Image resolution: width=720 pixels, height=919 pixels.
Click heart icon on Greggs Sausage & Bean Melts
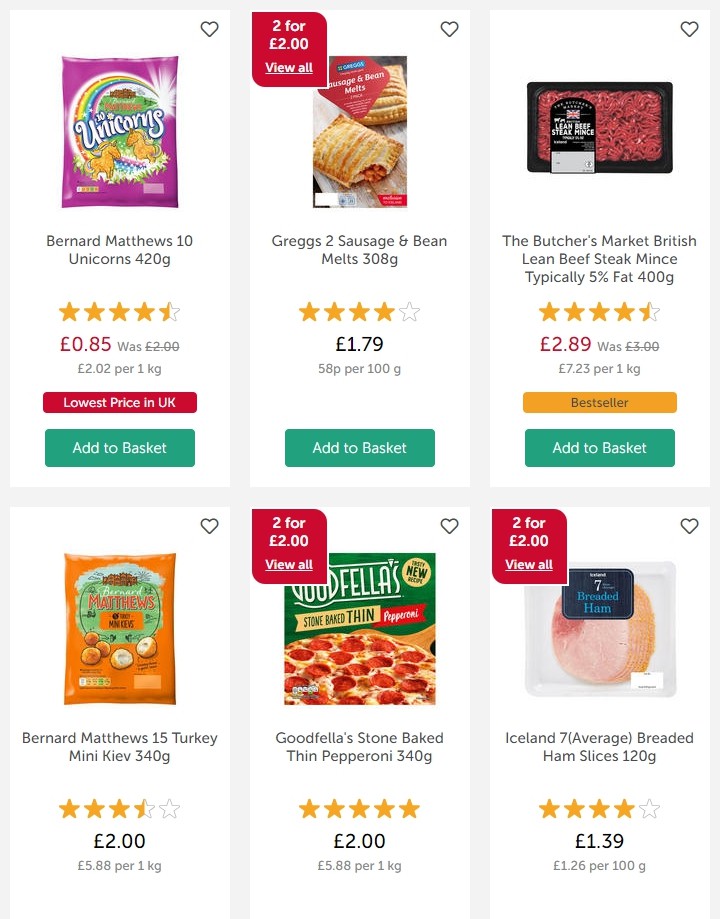coord(449,30)
